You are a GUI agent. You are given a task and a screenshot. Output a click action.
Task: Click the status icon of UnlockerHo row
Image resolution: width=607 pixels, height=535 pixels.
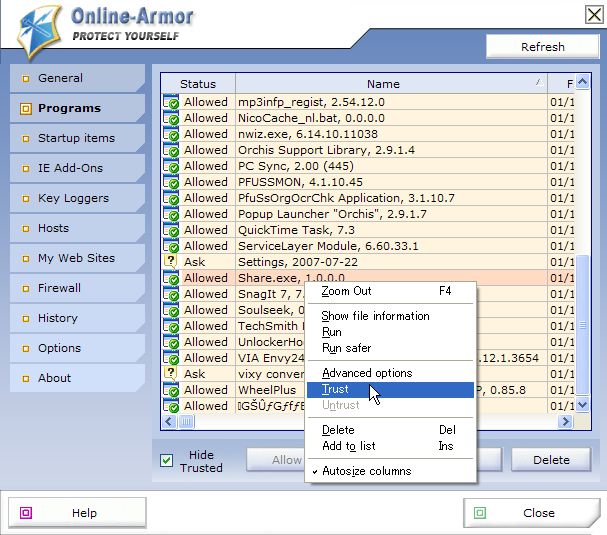(171, 342)
